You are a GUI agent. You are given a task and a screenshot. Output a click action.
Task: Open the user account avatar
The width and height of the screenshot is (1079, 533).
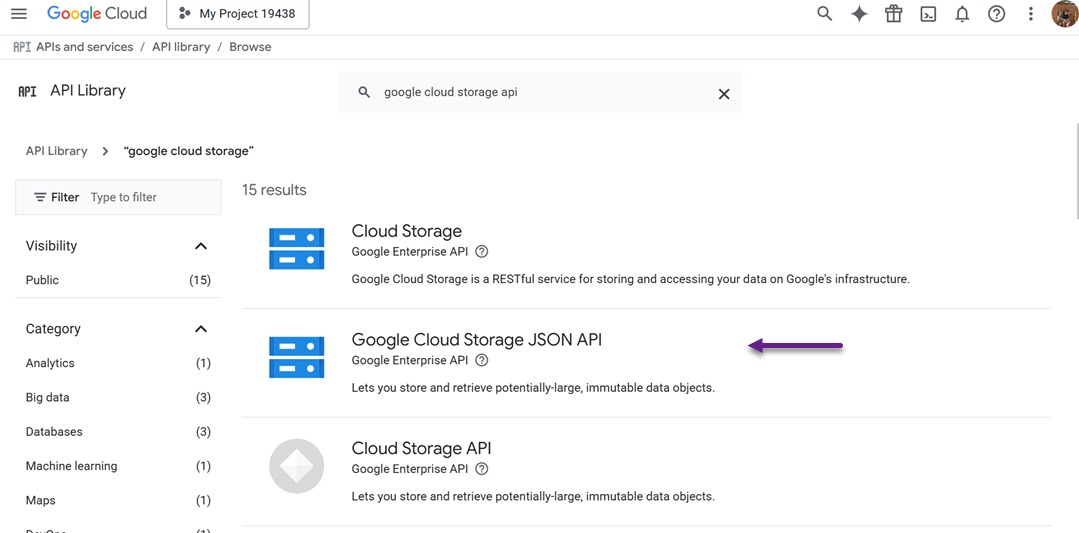[1064, 14]
